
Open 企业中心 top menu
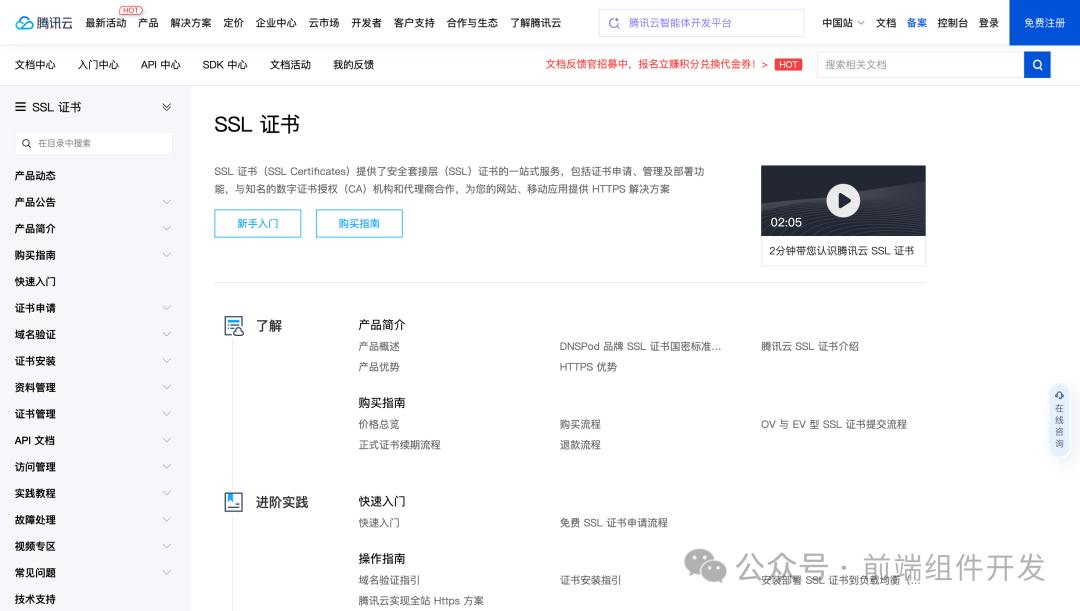(x=276, y=23)
